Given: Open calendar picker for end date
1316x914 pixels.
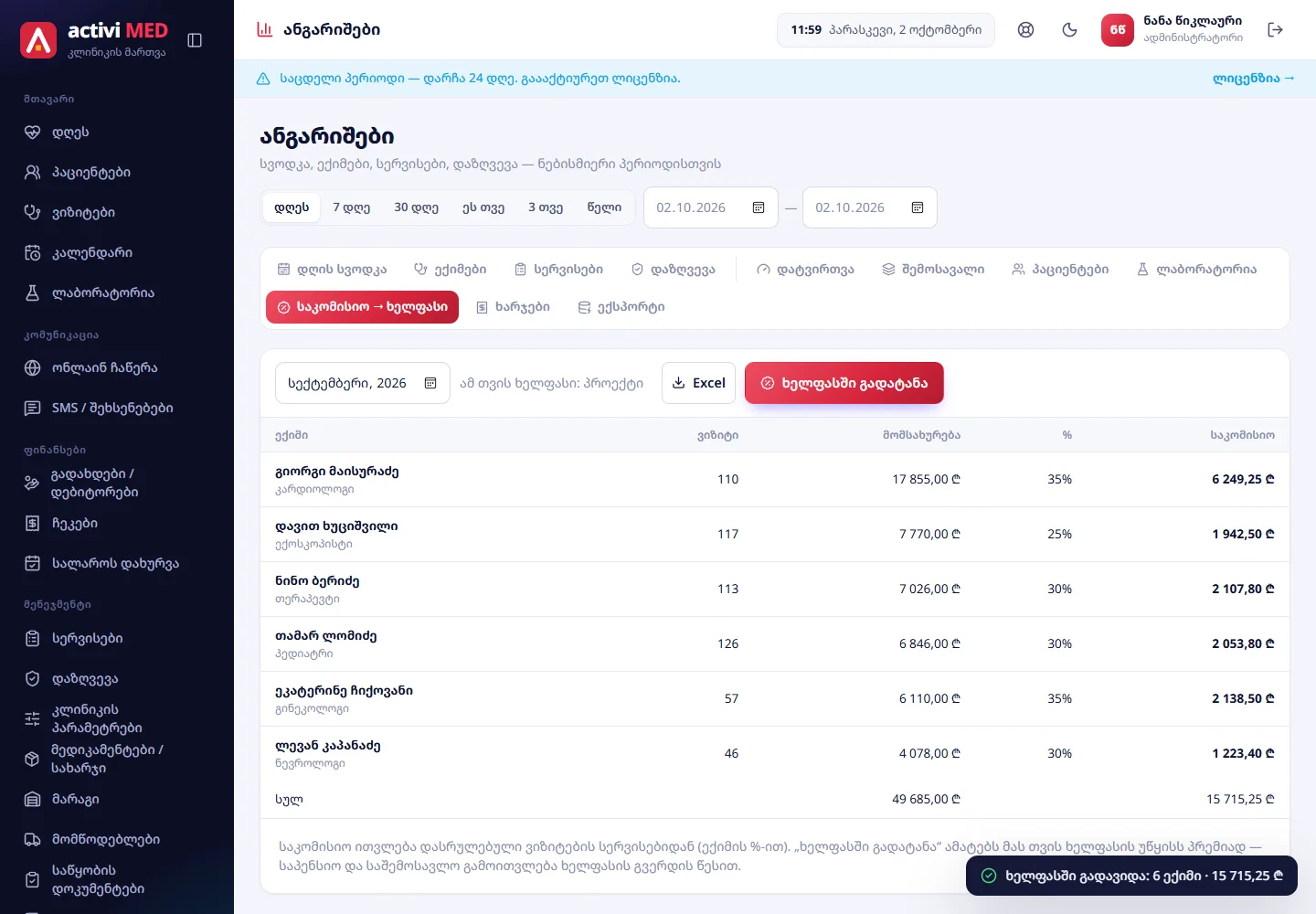Looking at the screenshot, I should tap(918, 207).
